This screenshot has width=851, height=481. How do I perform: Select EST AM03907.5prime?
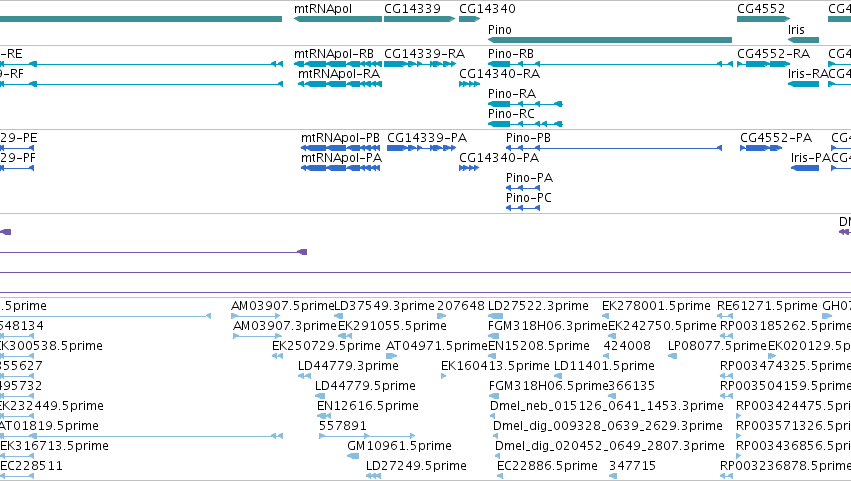pos(282,306)
